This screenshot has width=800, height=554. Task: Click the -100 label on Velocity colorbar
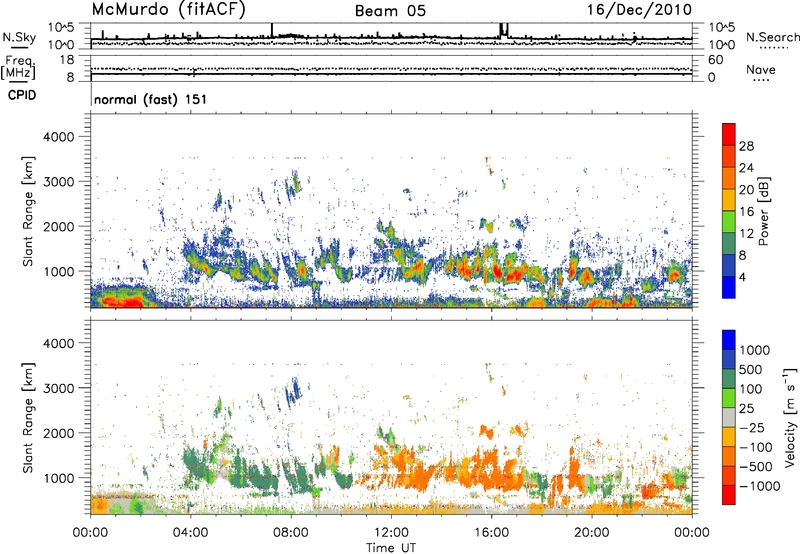756,447
